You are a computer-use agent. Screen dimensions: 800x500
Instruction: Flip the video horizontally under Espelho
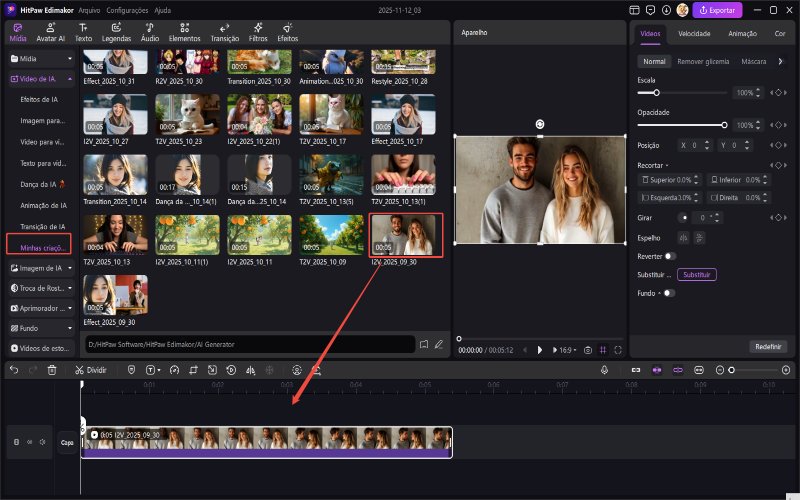(683, 237)
